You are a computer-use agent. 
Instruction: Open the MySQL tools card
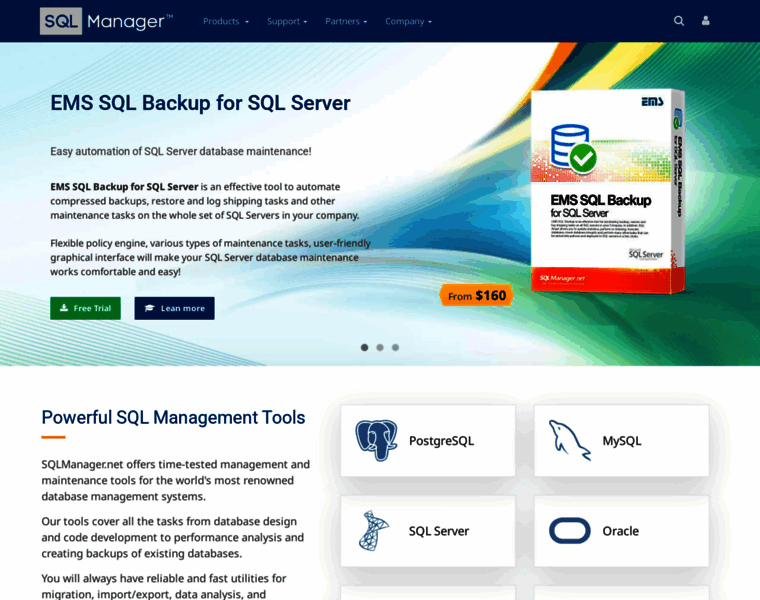click(x=621, y=441)
